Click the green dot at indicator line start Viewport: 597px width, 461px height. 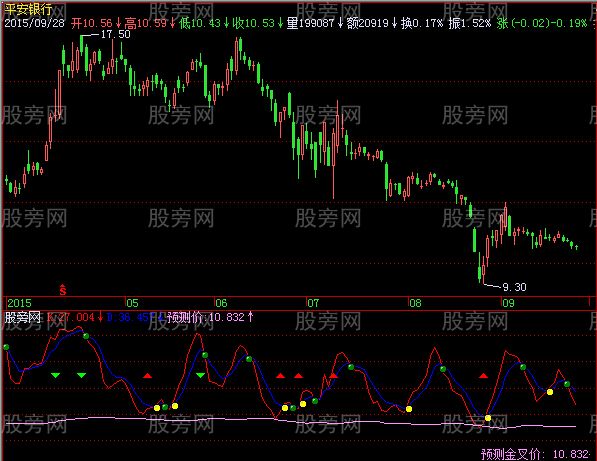pos(6,347)
